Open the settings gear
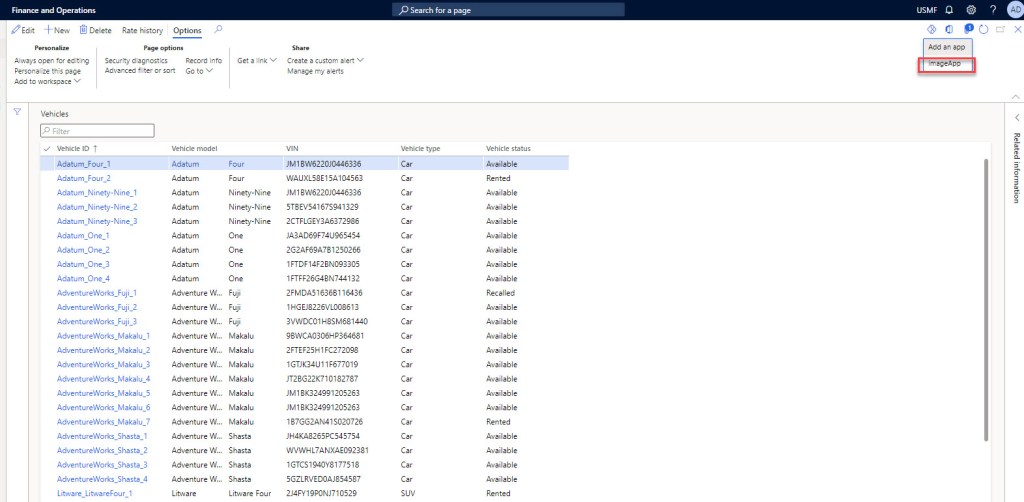 970,9
